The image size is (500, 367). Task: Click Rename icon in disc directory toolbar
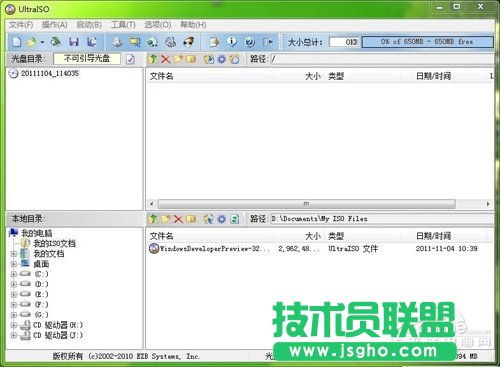tap(191, 59)
